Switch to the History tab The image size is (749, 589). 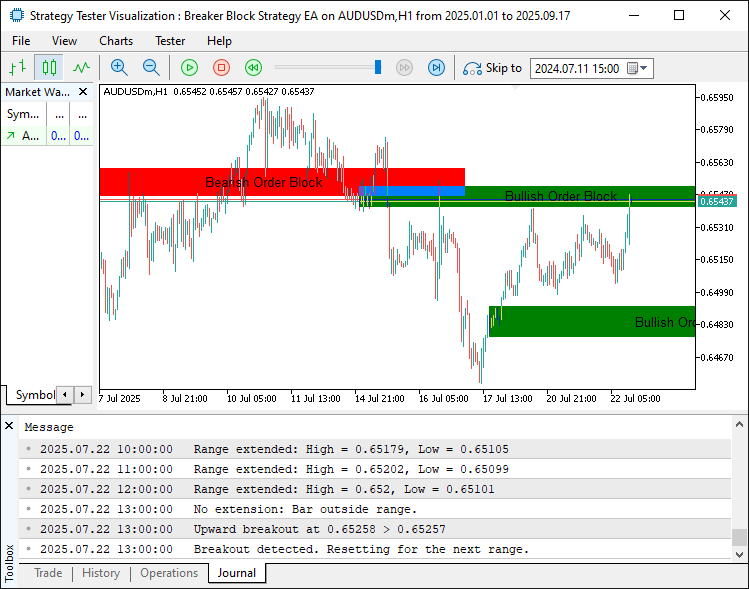click(101, 573)
